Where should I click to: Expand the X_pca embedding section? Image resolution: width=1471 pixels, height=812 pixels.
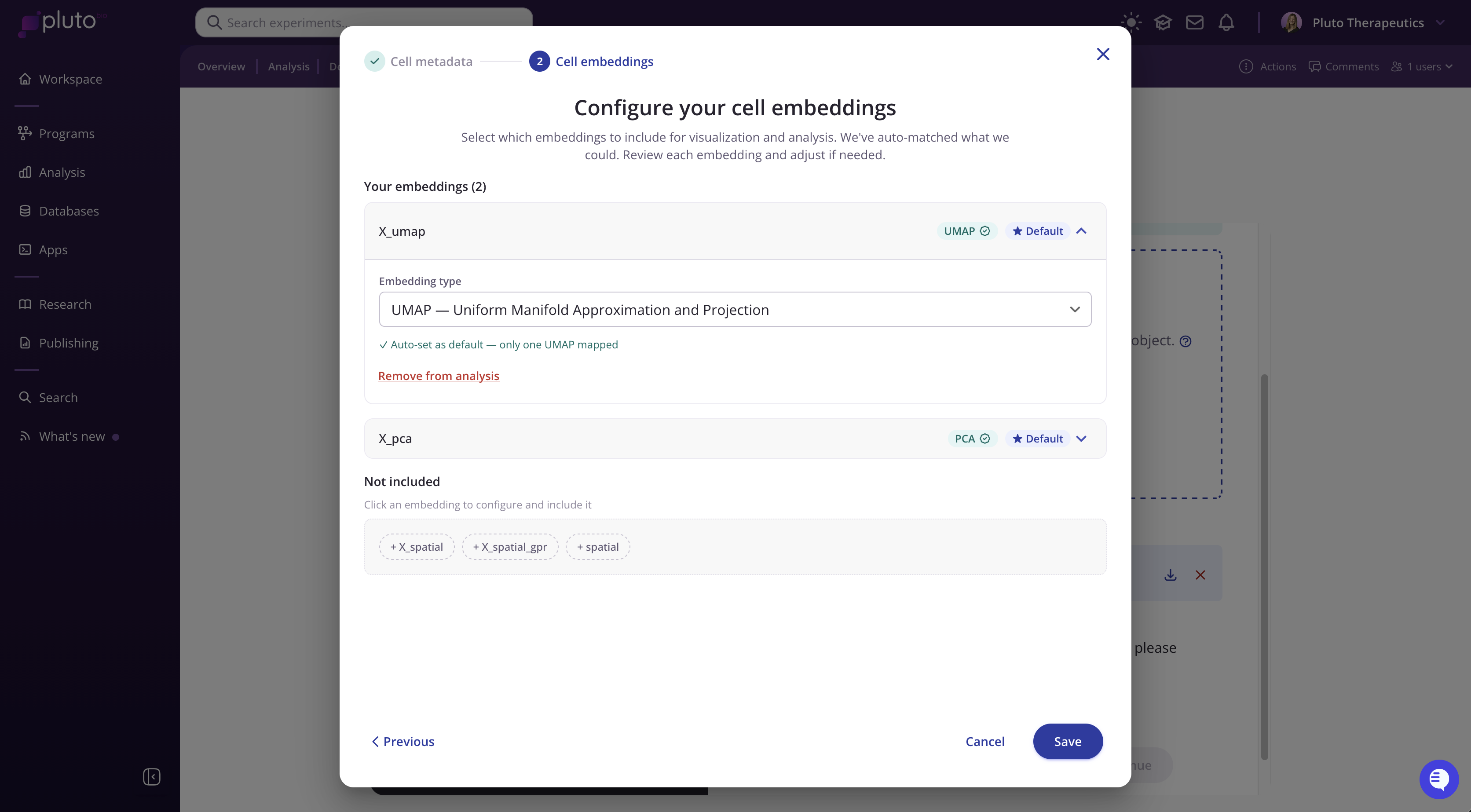(x=1081, y=439)
